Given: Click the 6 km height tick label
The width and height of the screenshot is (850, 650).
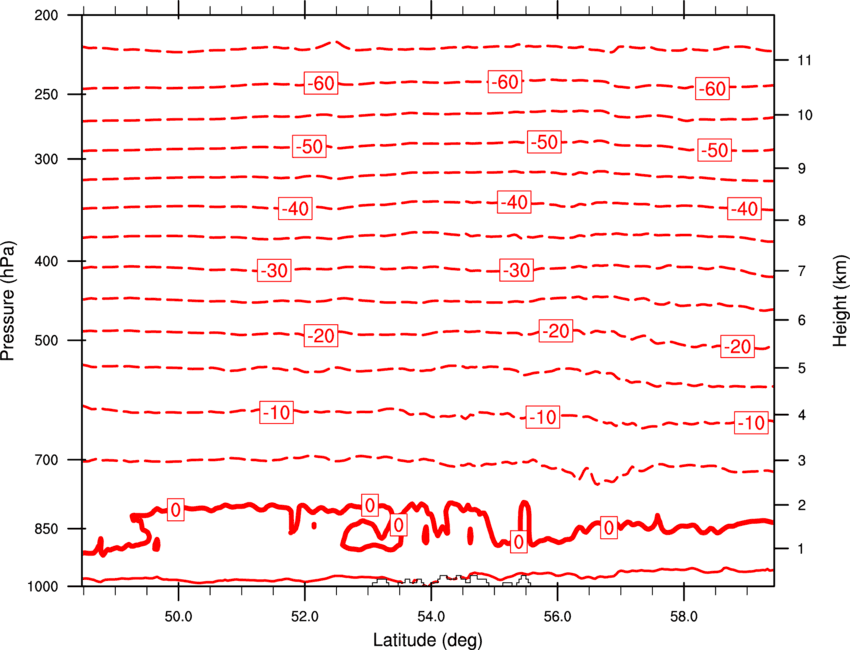Looking at the screenshot, I should point(801,320).
